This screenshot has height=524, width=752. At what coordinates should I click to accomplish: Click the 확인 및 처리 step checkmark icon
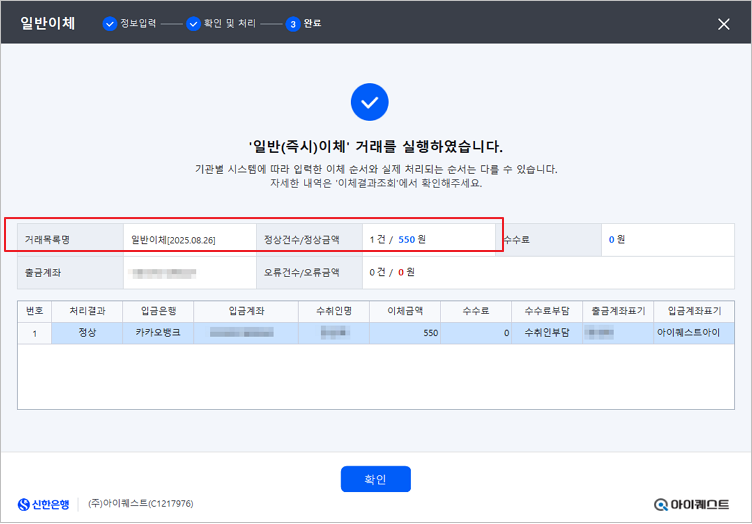click(x=193, y=24)
